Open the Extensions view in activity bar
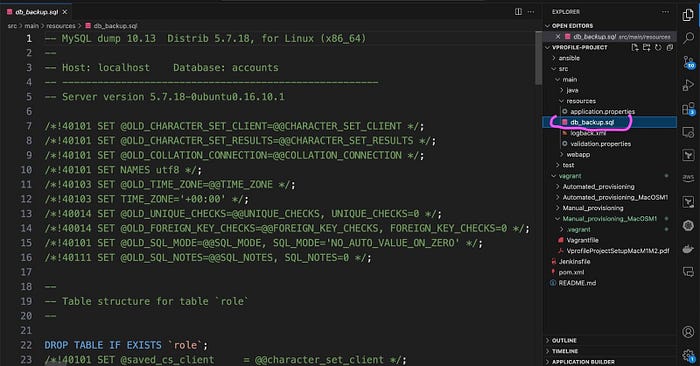This screenshot has height=366, width=700. click(688, 108)
